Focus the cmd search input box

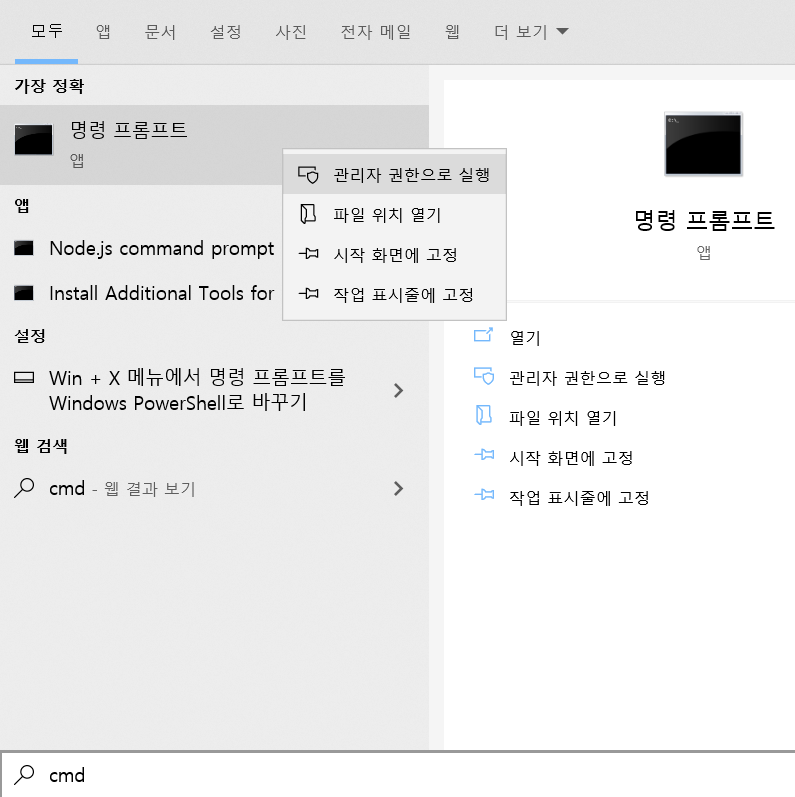[399, 775]
